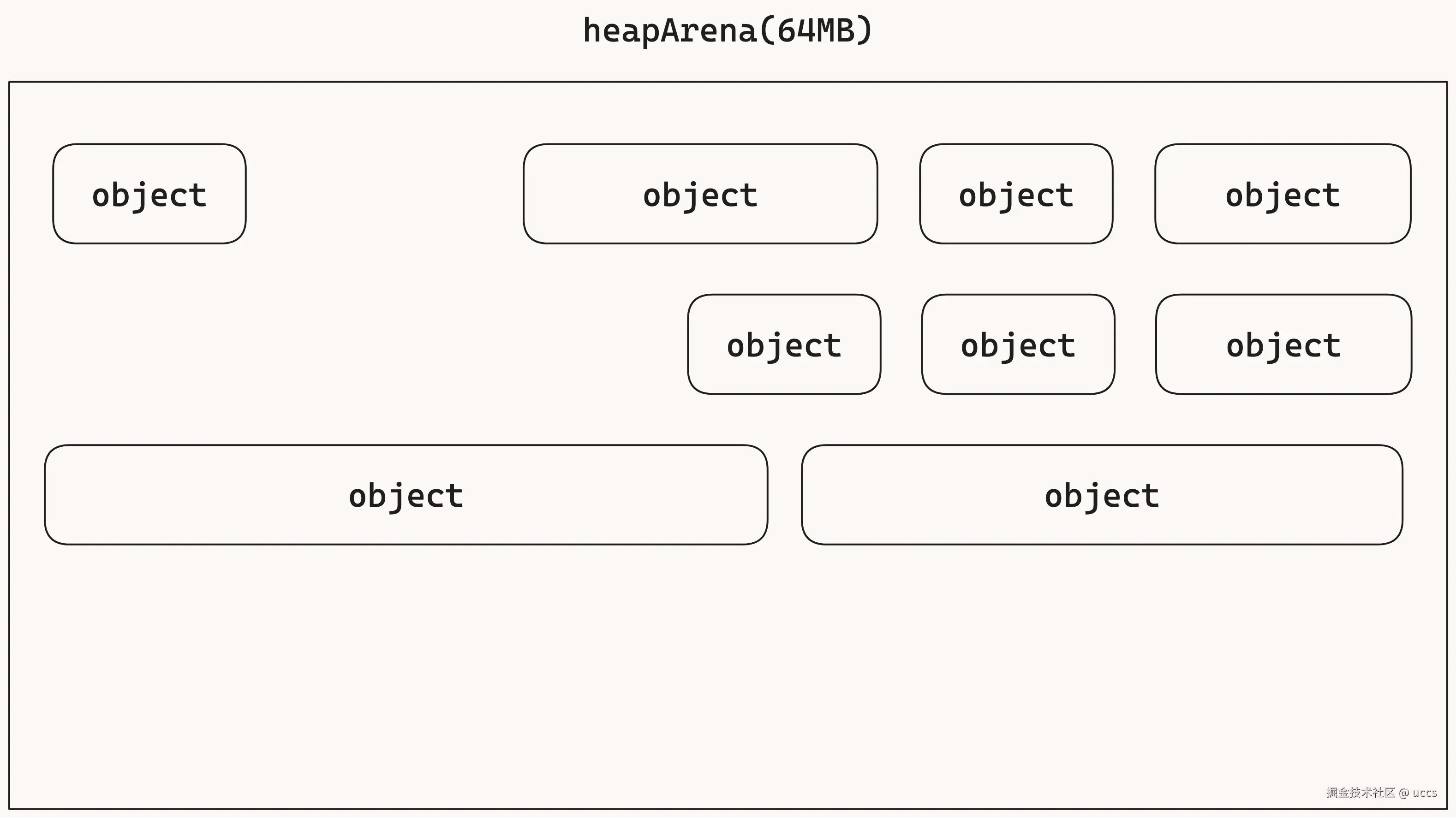Click the long bottom-left object box
This screenshot has width=1456, height=818.
click(406, 495)
